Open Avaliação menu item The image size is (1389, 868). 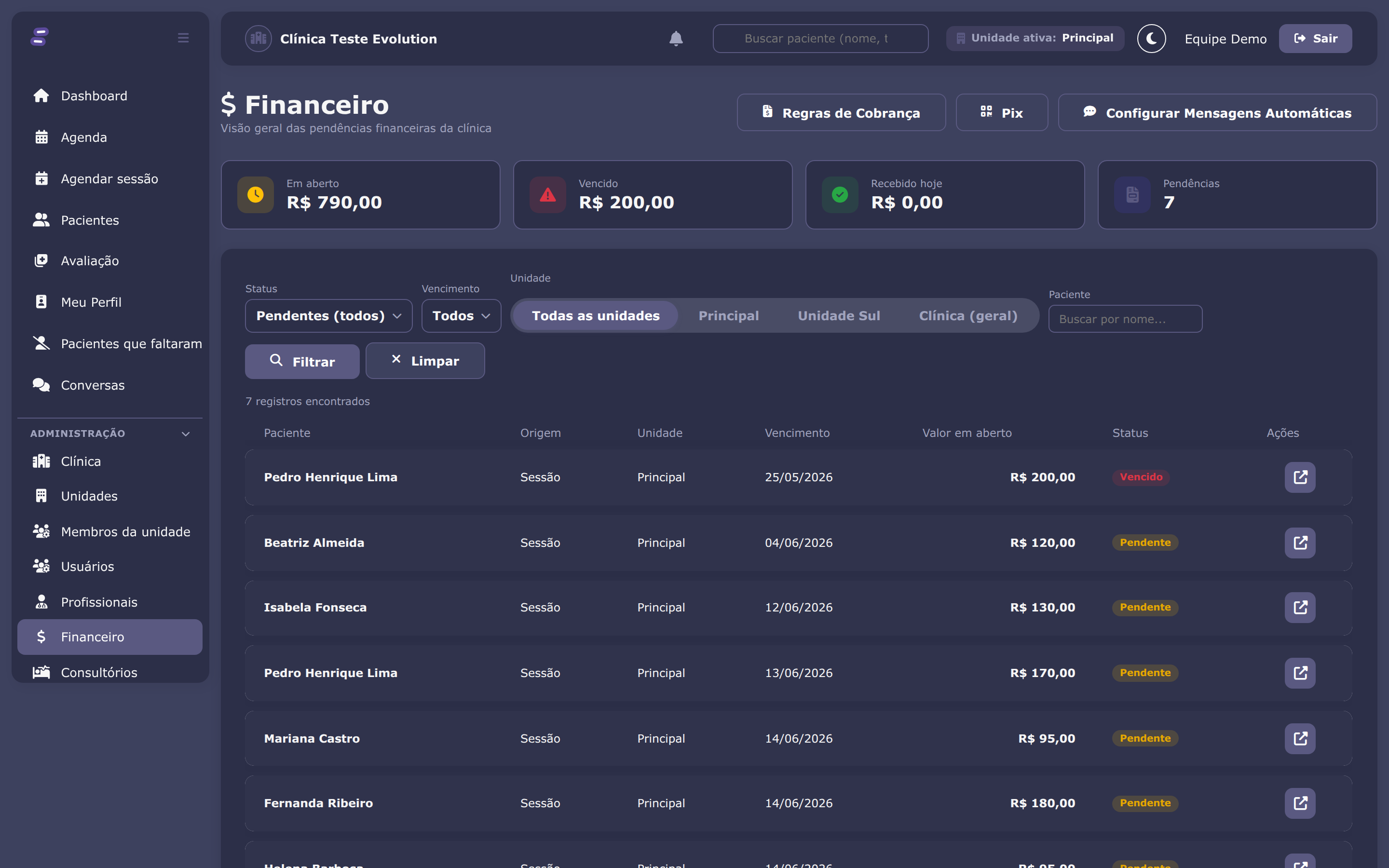(109, 260)
